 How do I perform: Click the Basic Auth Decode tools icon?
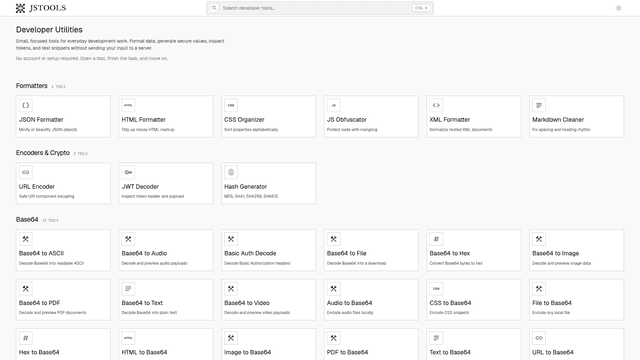(231, 239)
